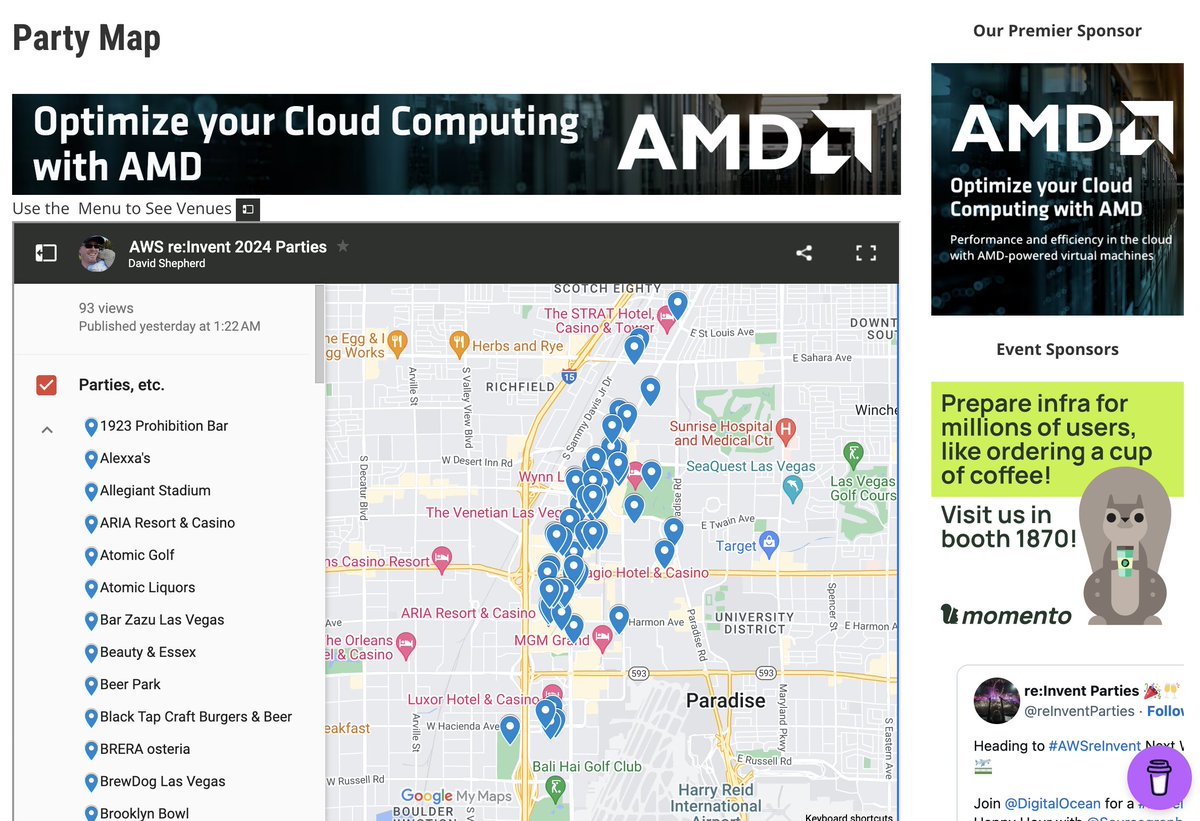Viewport: 1200px width, 821px height.
Task: Click the AMD banner ad above the map
Action: pos(456,144)
